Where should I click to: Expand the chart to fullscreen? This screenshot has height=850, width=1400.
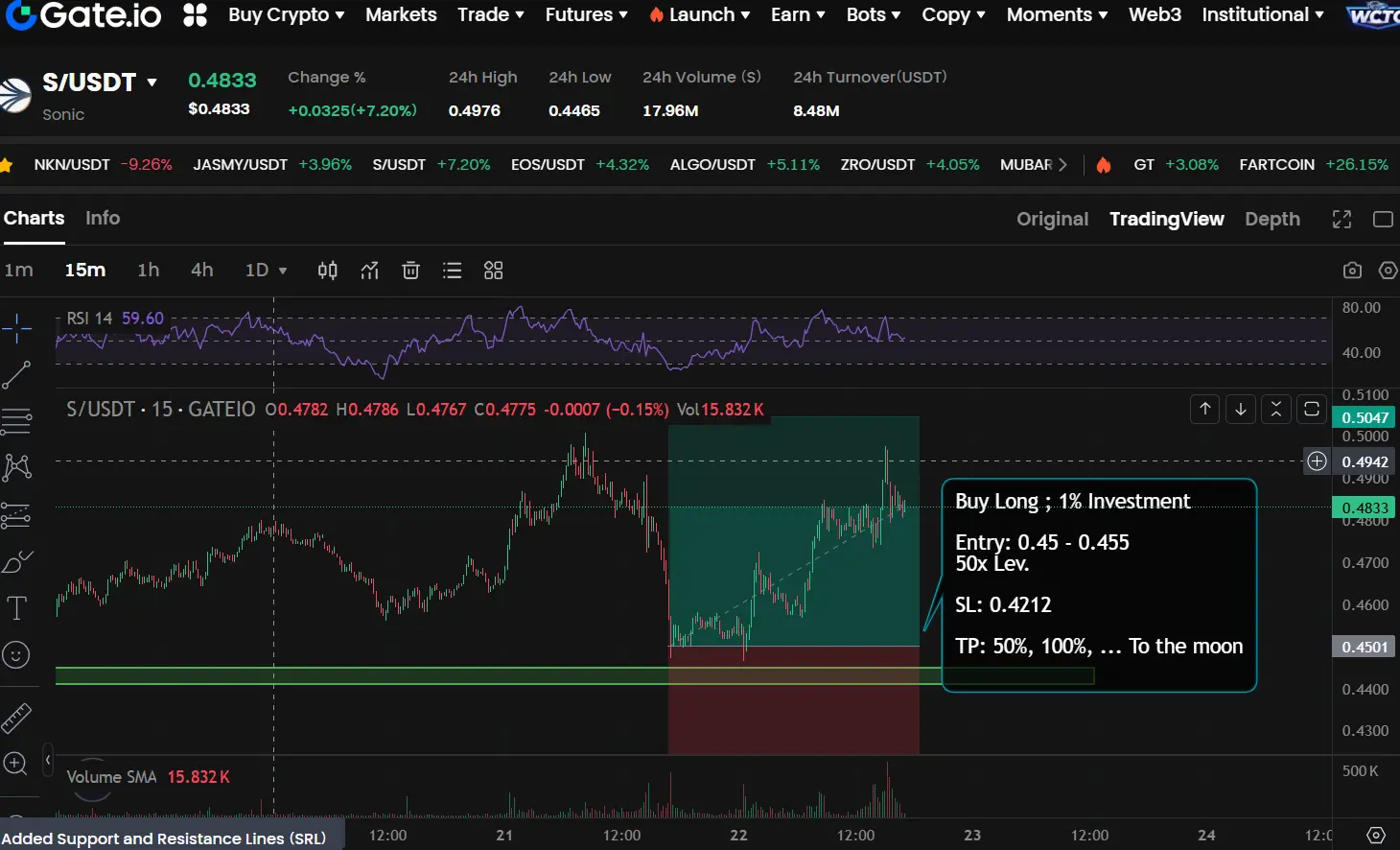(x=1342, y=220)
